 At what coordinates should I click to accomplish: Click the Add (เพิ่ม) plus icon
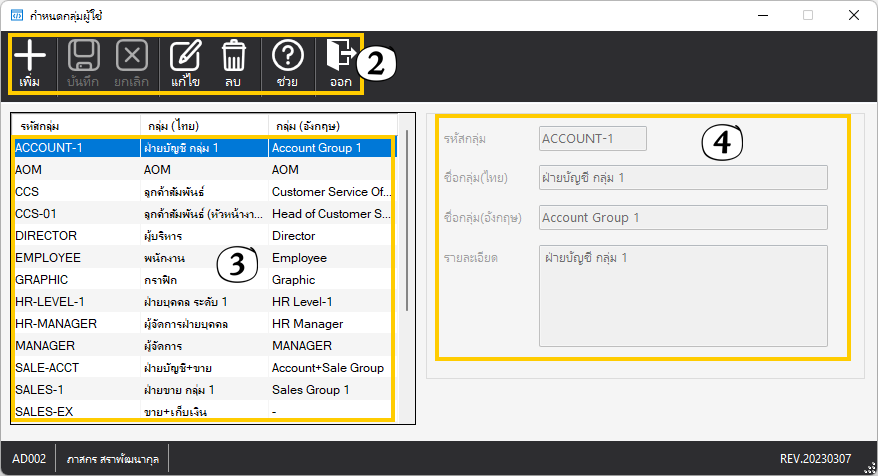click(30, 56)
